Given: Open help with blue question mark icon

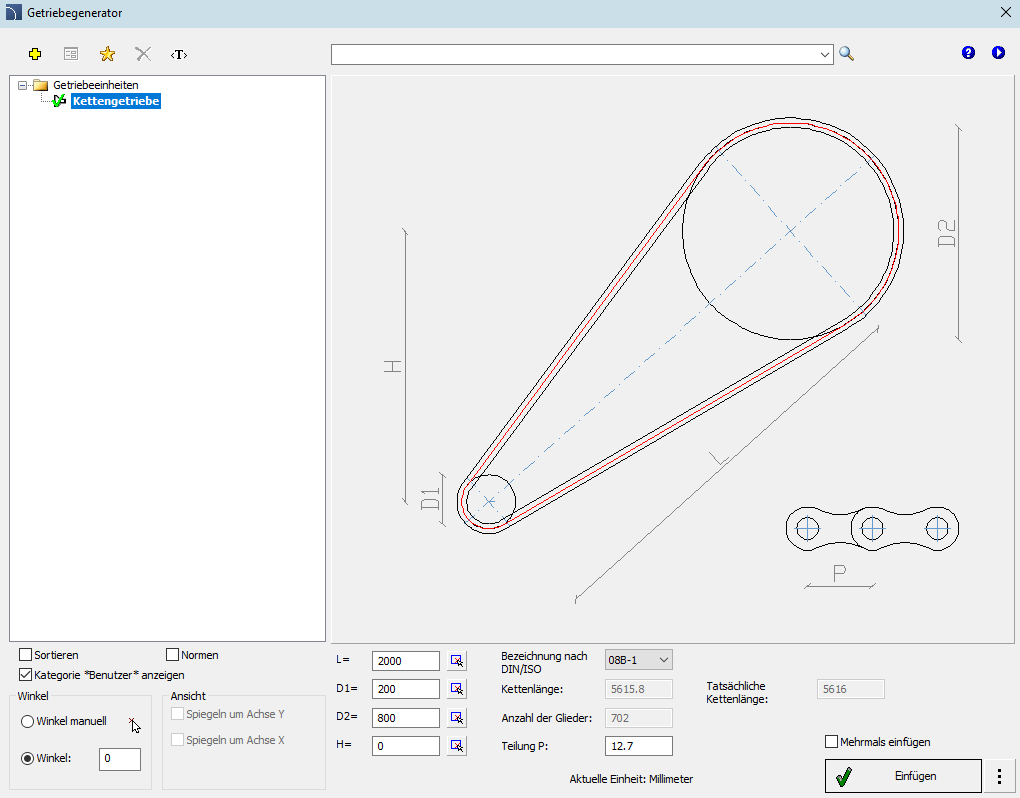Looking at the screenshot, I should 968,53.
